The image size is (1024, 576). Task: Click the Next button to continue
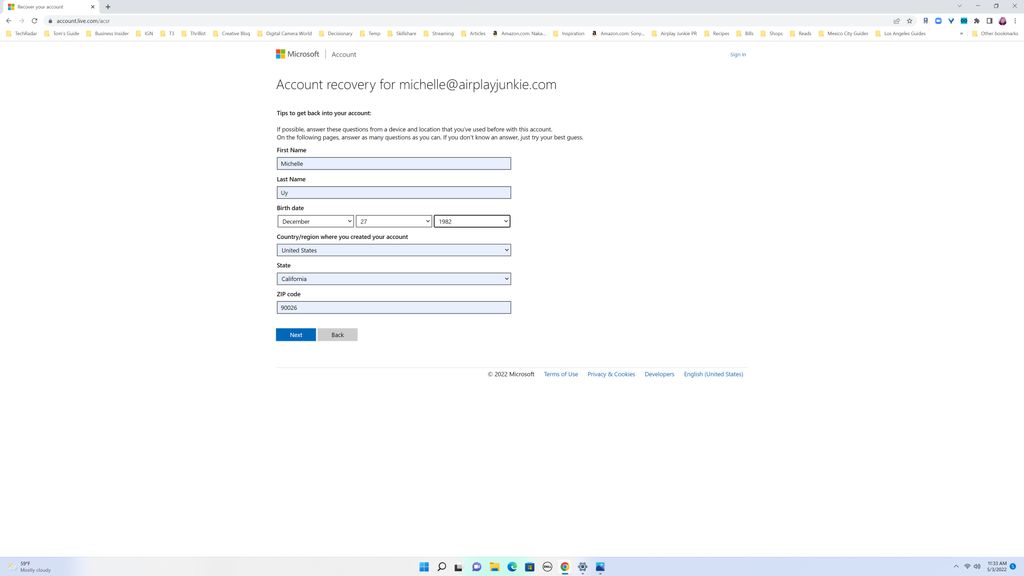pyautogui.click(x=295, y=334)
